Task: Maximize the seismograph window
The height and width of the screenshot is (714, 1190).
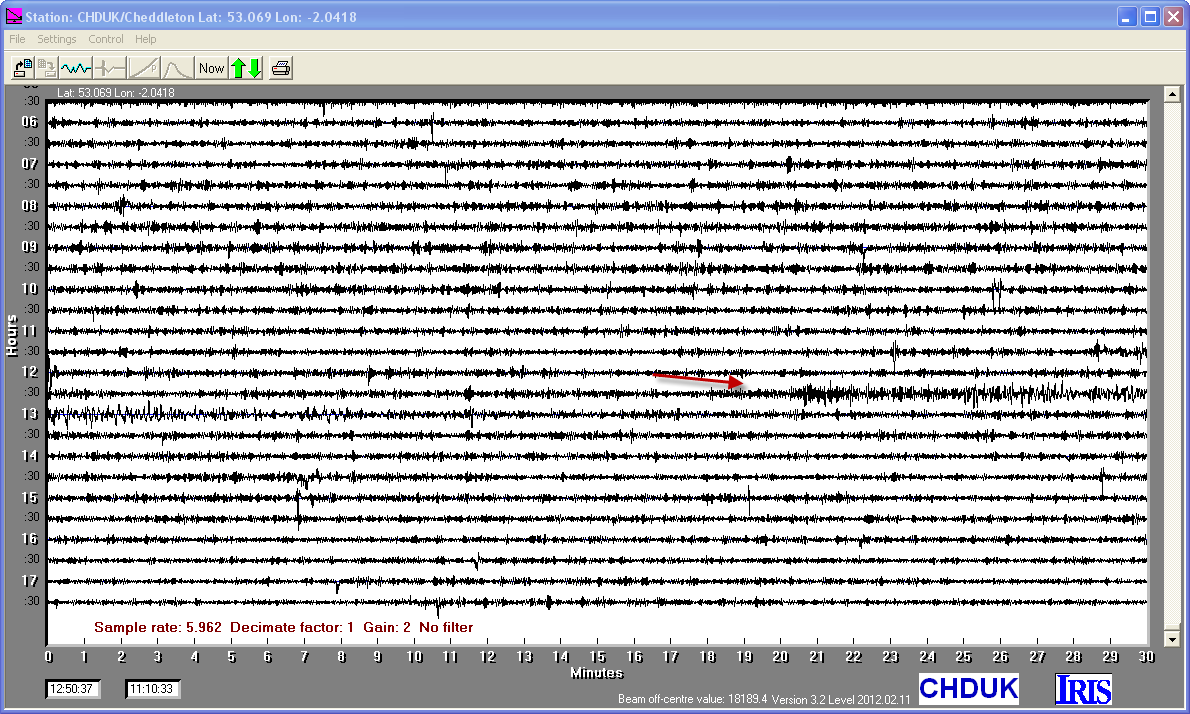Action: click(x=1151, y=17)
